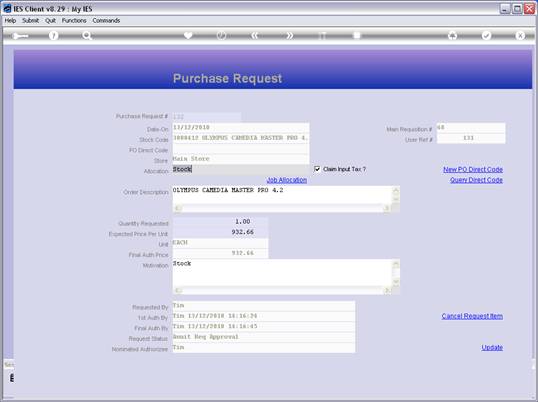This screenshot has height=402, width=538.
Task: Click the Quantity Requested field
Action: 220,222
